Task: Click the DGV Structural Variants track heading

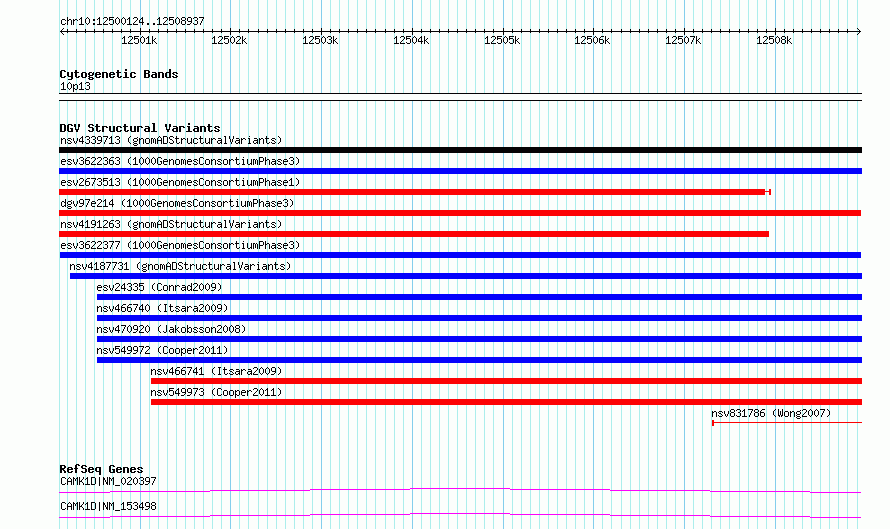Action: click(140, 128)
